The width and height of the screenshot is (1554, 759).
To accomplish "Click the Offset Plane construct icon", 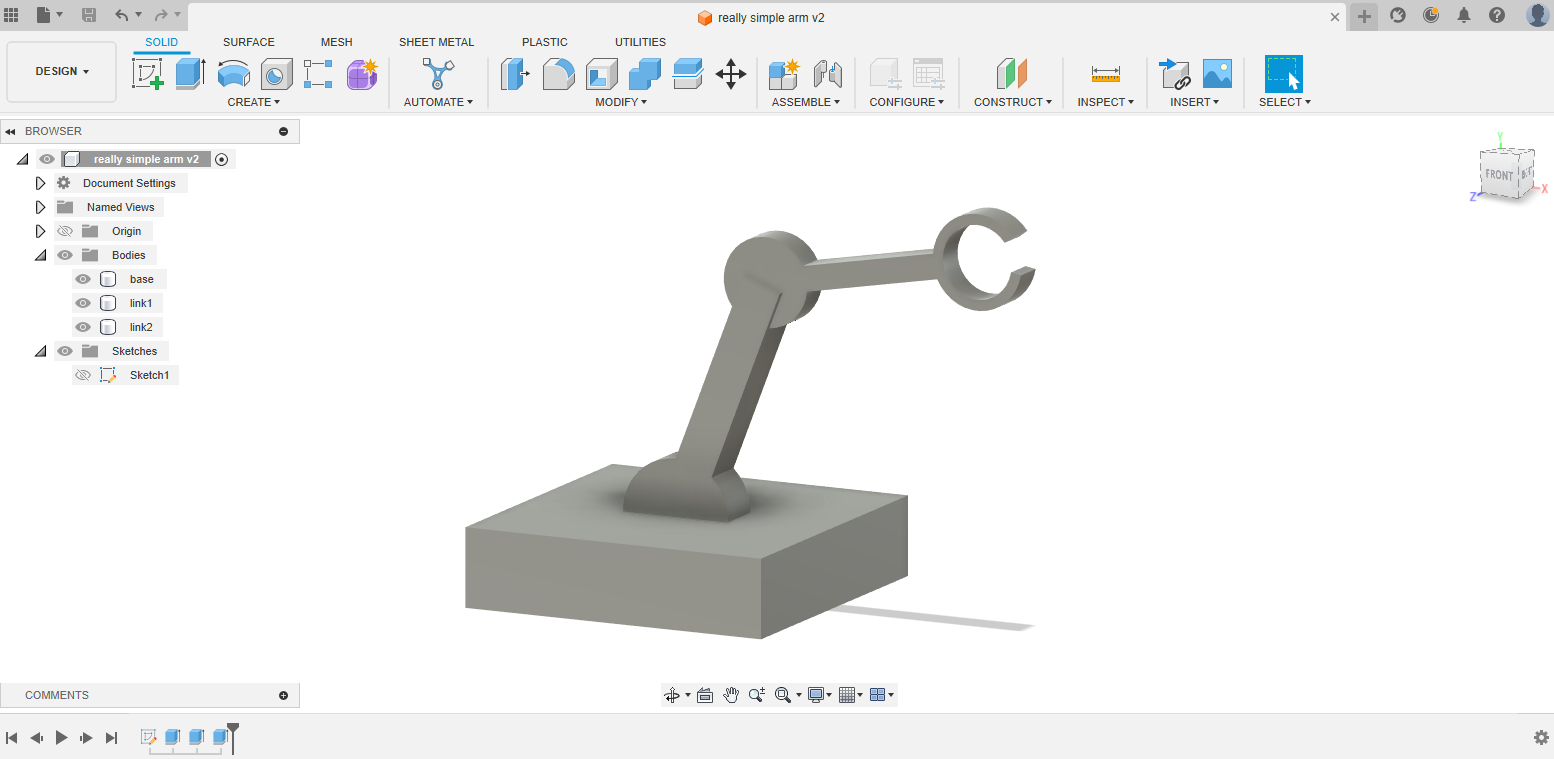I will [x=1012, y=74].
